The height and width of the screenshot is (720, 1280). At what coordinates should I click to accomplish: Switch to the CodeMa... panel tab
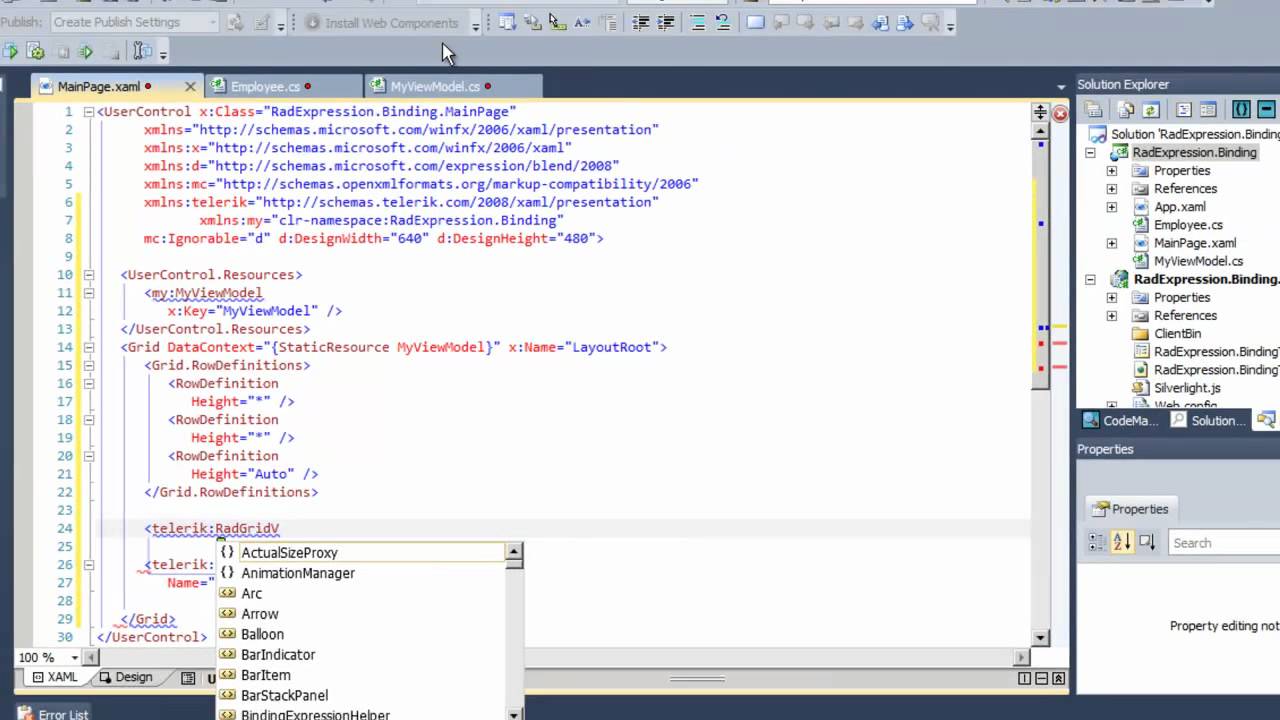click(1120, 421)
